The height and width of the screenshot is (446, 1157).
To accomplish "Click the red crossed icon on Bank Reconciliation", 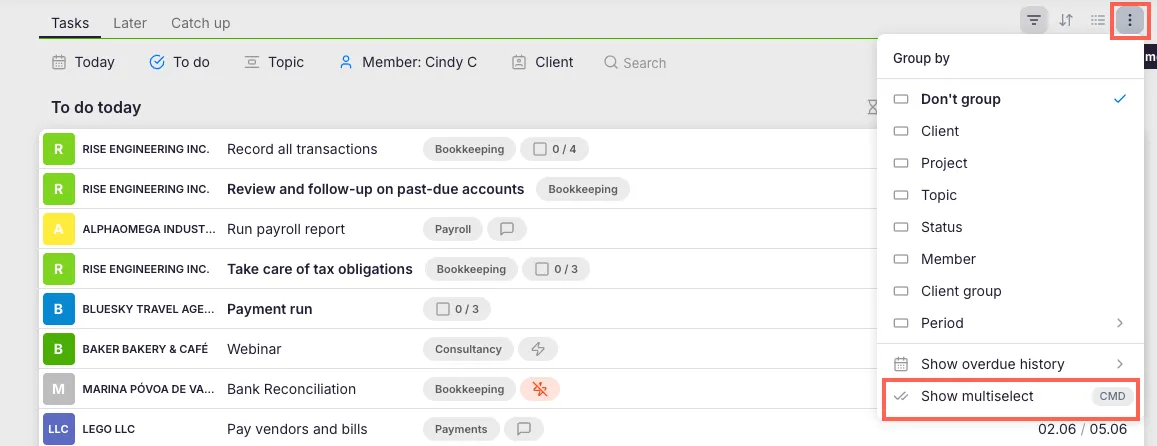I will click(540, 389).
